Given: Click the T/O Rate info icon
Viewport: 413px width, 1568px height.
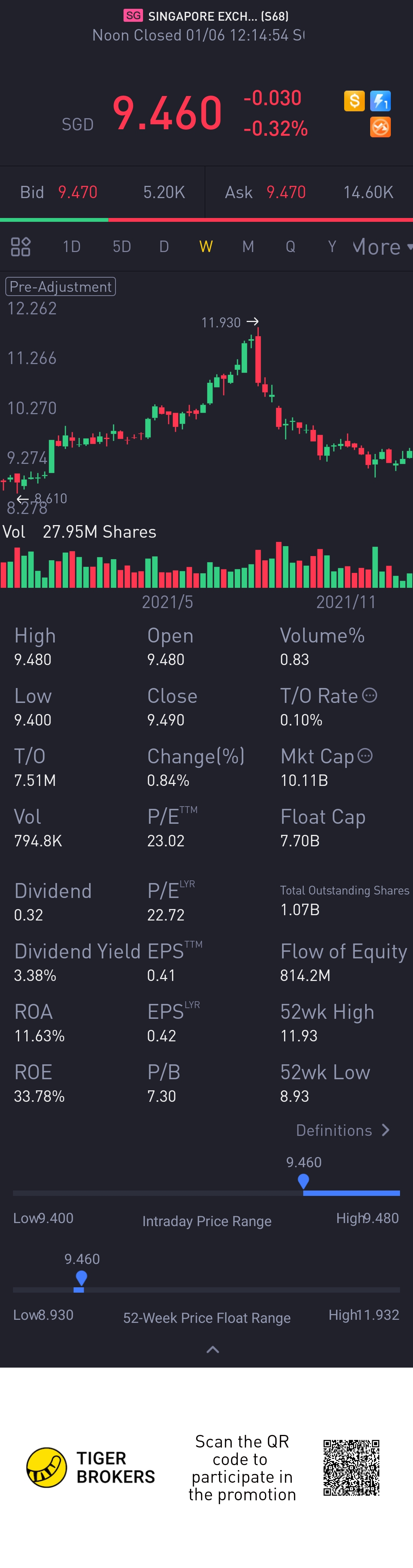Looking at the screenshot, I should [370, 695].
